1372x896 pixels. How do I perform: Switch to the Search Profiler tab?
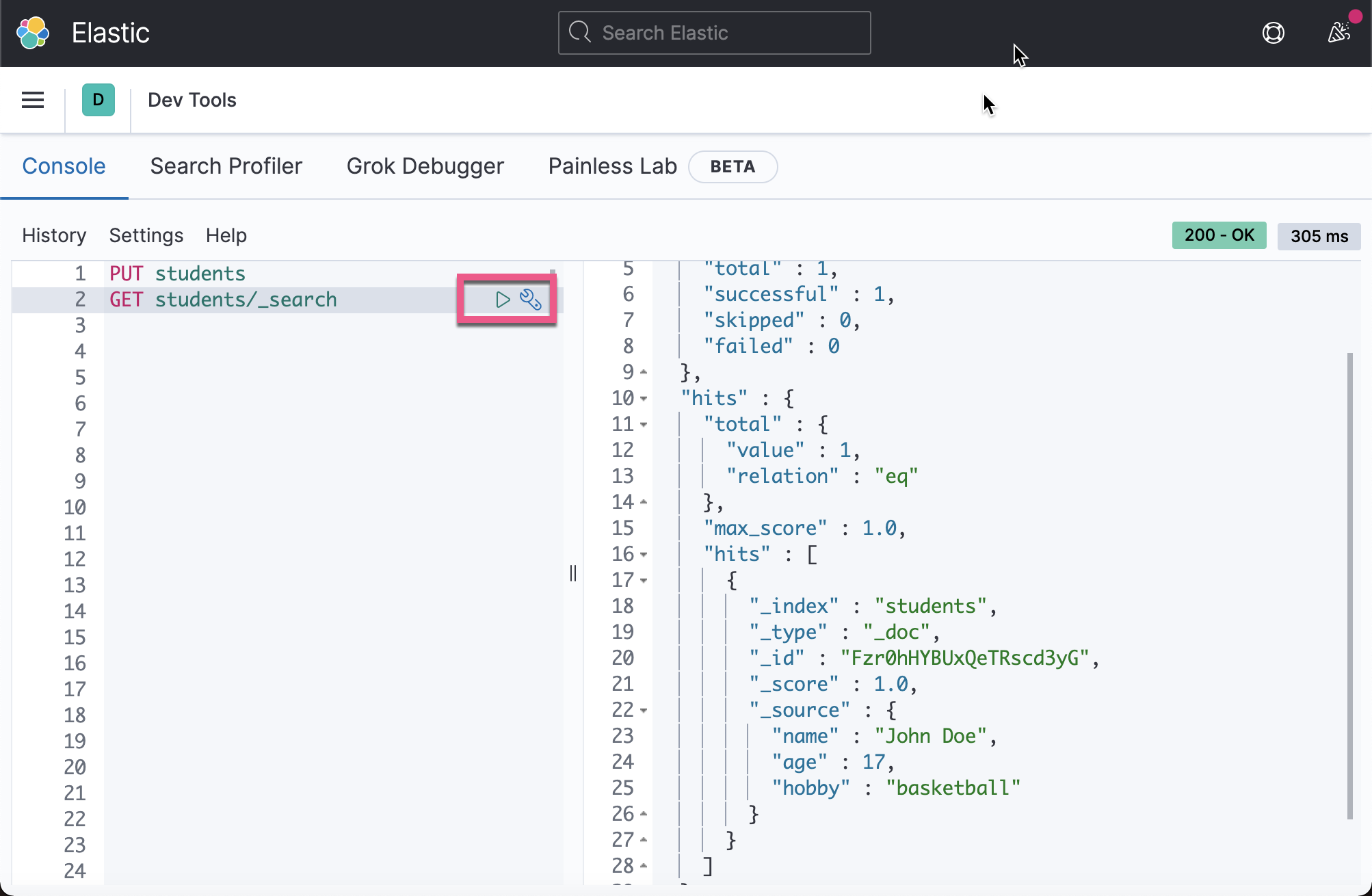226,166
